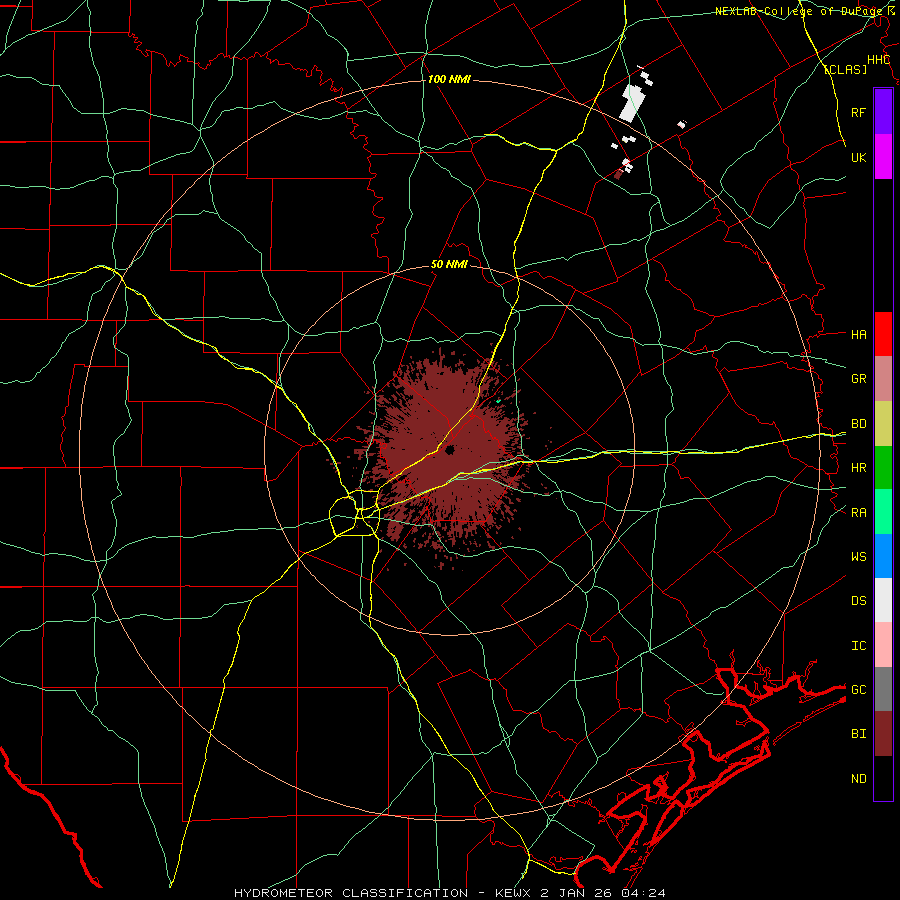Pick the blue WS legend swatch
Viewport: 900px width, 900px height.
[x=883, y=556]
